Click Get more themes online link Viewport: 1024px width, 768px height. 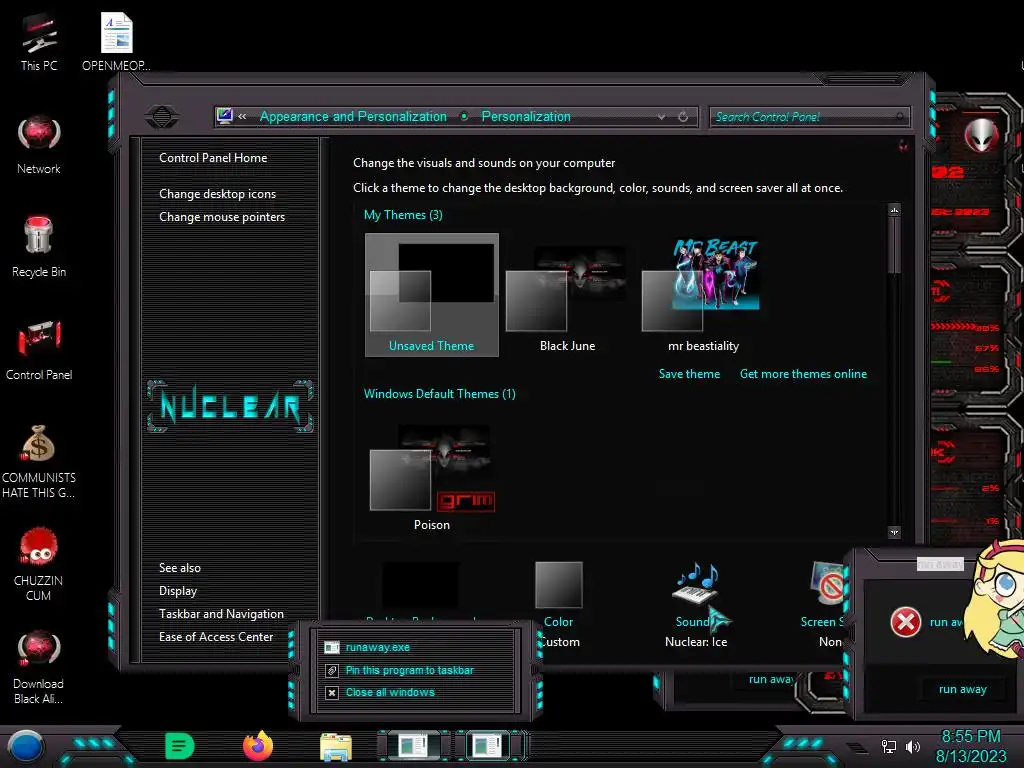803,374
